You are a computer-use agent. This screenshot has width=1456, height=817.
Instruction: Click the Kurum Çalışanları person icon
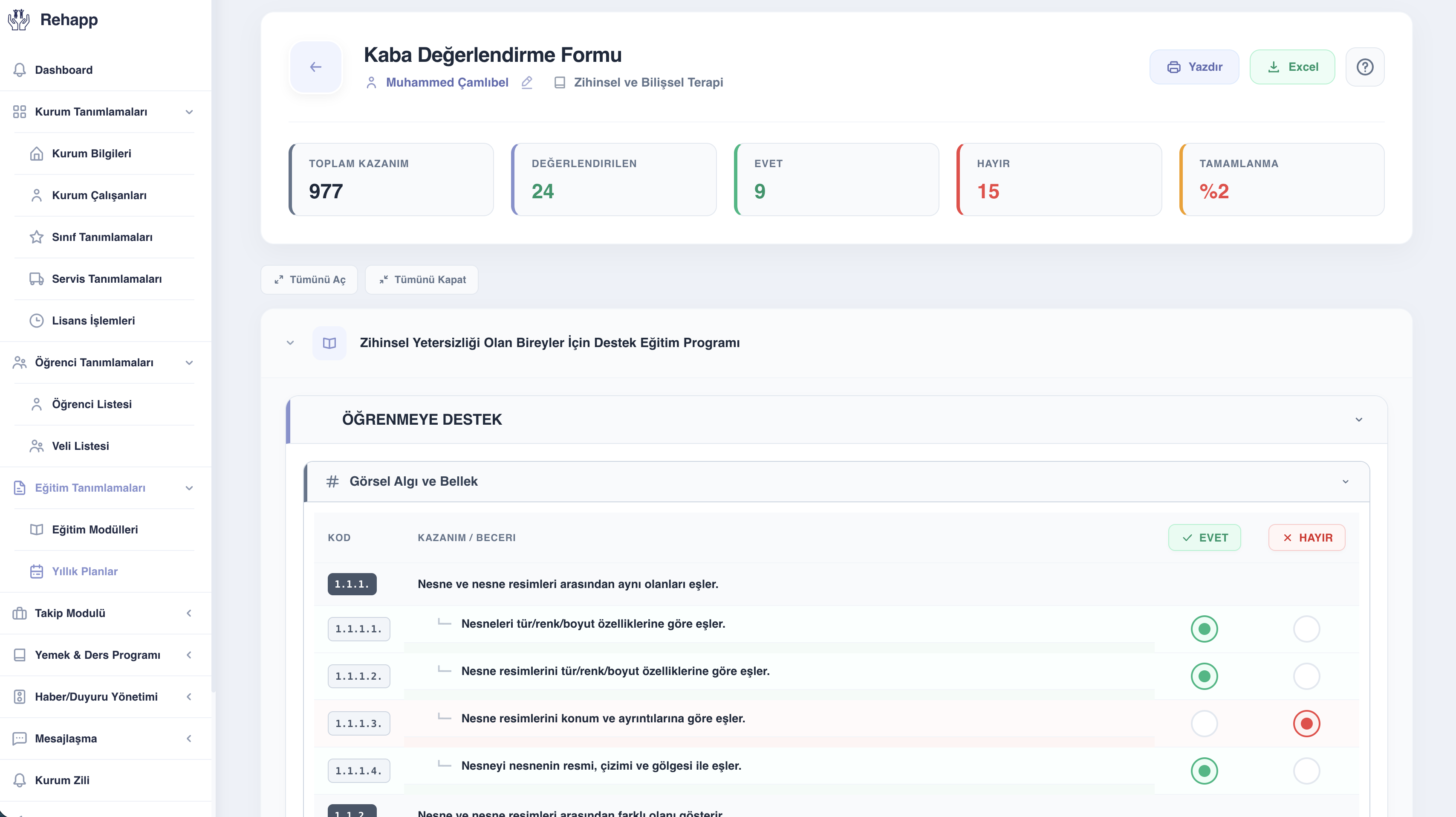click(37, 195)
